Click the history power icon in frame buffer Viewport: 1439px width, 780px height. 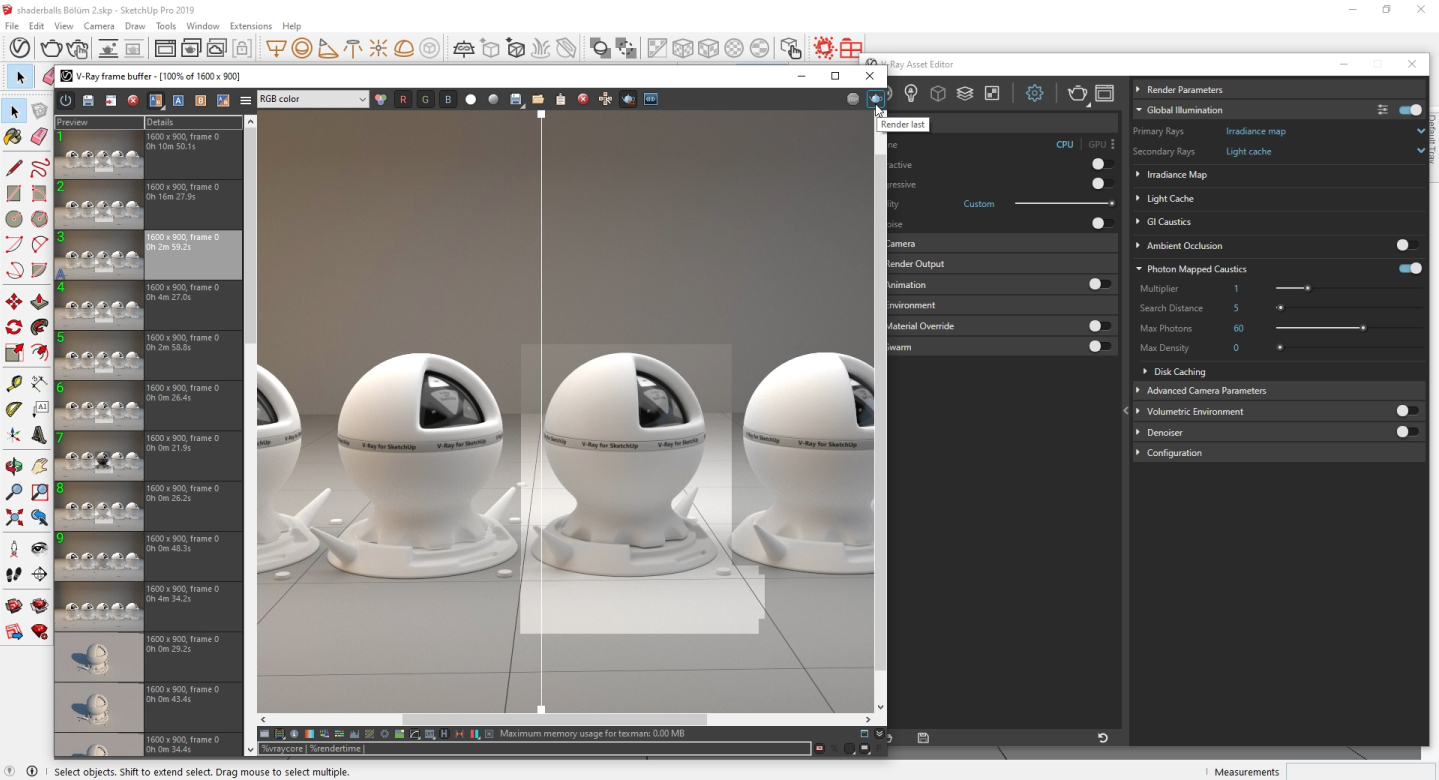point(66,100)
